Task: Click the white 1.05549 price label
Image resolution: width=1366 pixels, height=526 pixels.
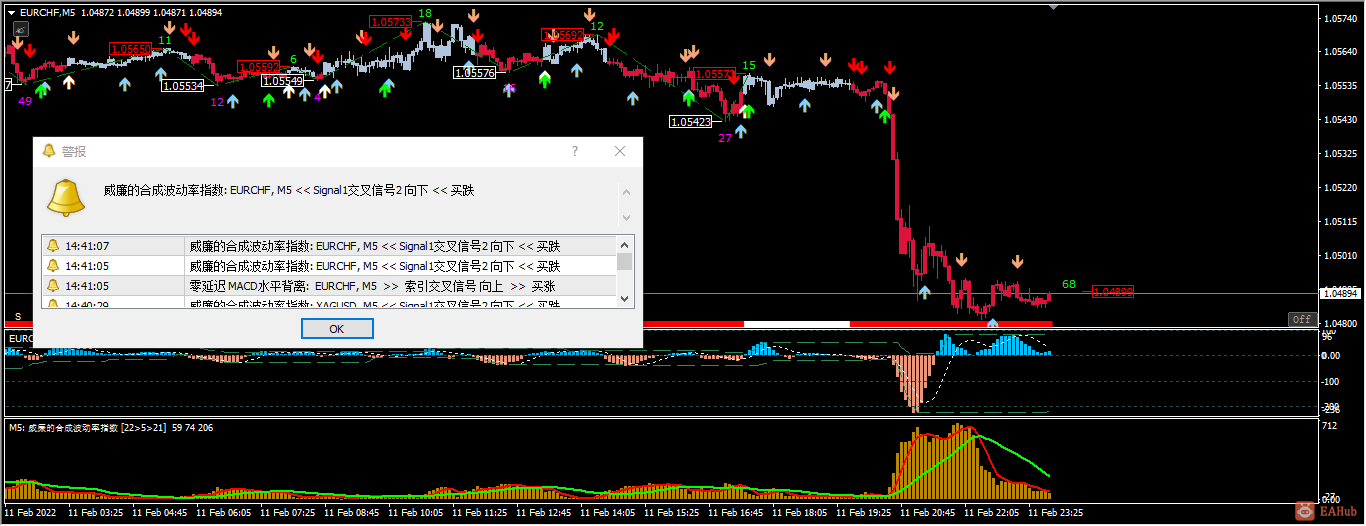Action: point(282,81)
